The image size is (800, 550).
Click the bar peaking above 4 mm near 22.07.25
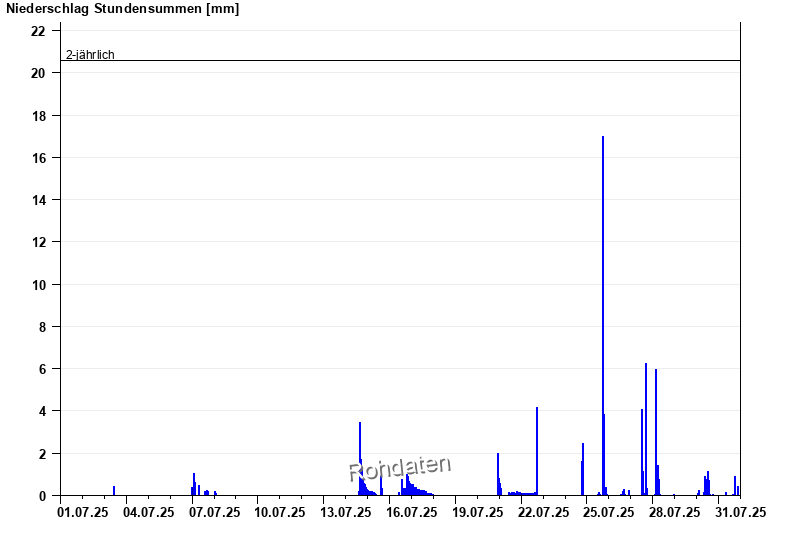click(537, 451)
